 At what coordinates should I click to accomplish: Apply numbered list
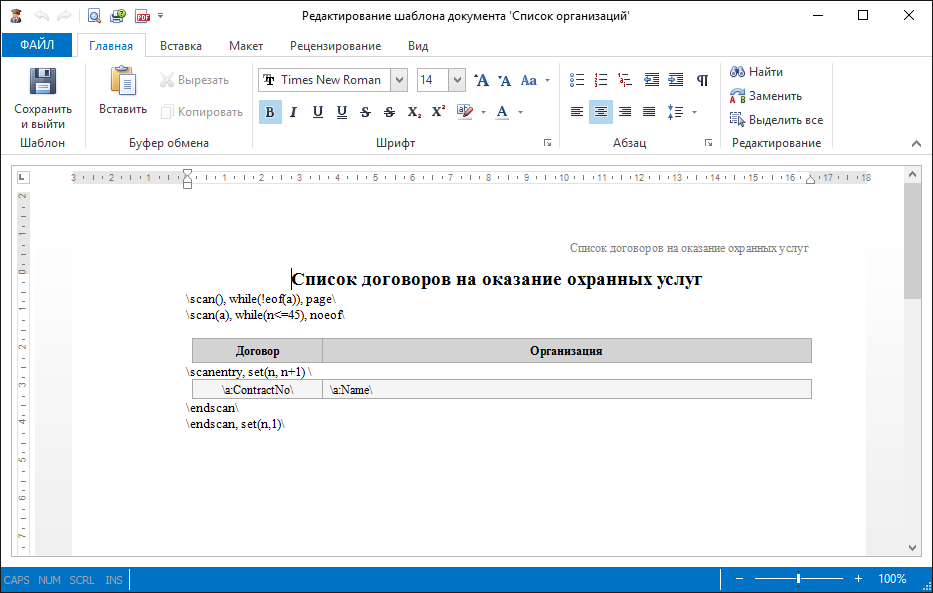coord(601,80)
